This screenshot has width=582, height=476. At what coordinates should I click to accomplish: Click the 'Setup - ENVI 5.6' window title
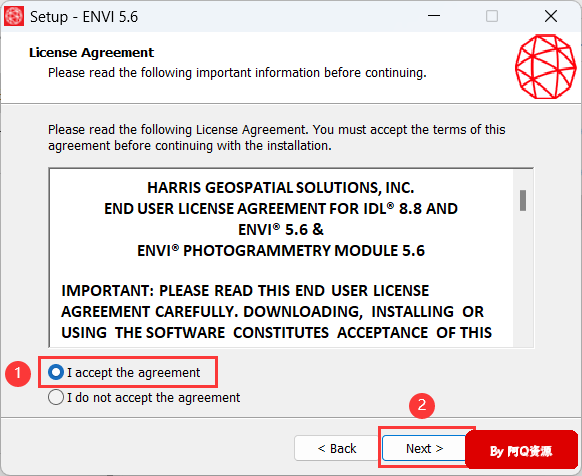[84, 17]
